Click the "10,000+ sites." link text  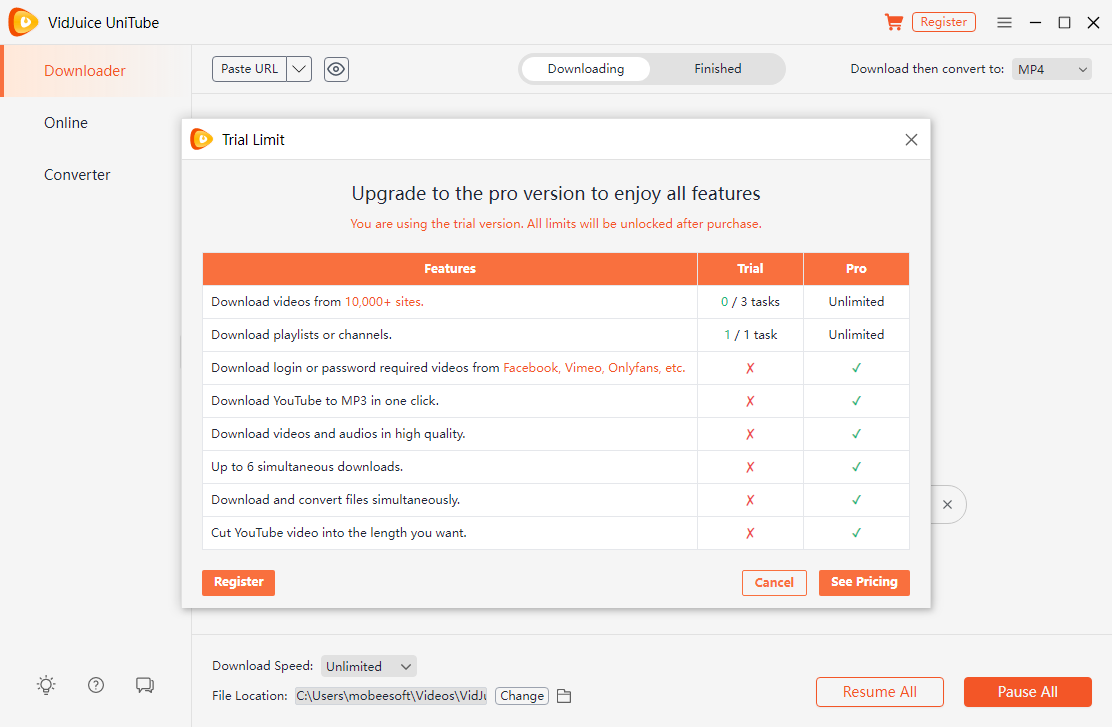click(384, 301)
